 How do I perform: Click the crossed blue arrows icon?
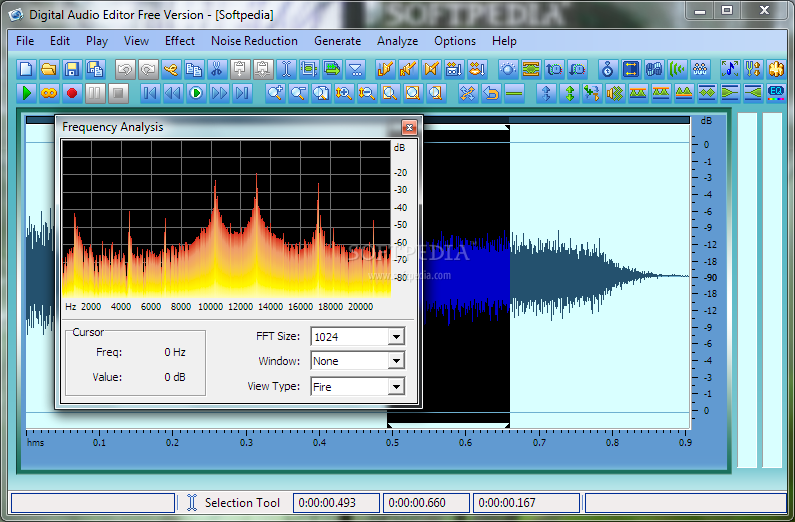click(x=467, y=93)
